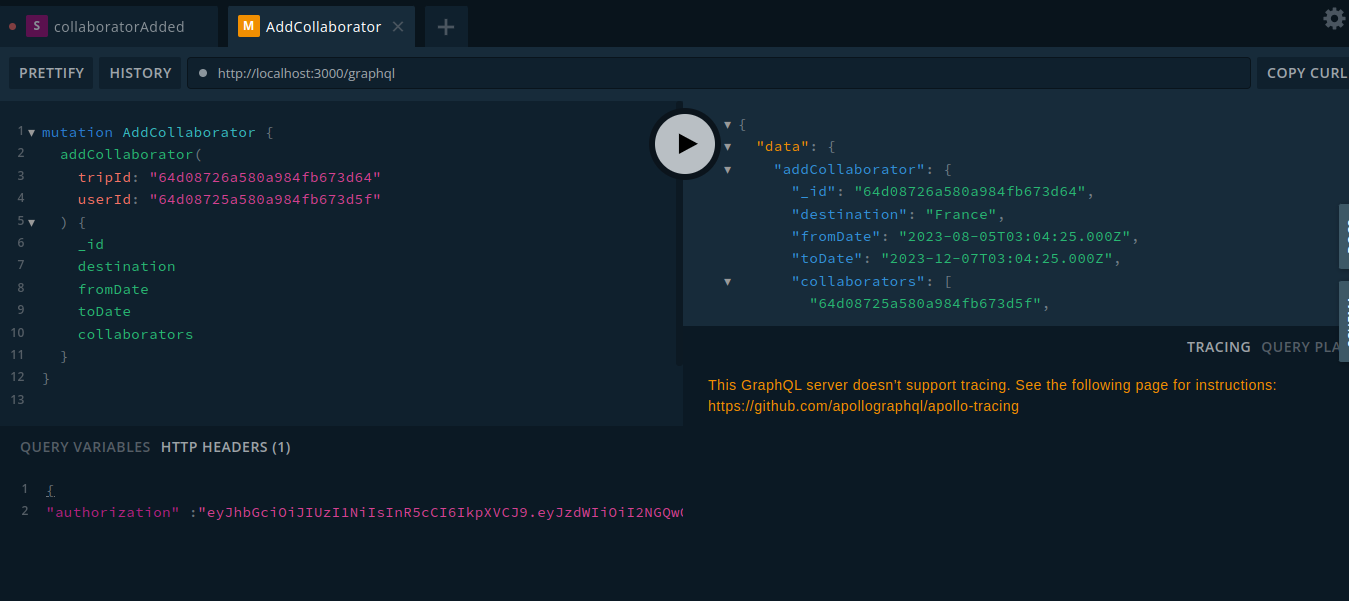The width and height of the screenshot is (1349, 601).
Task: Open the HISTORY panel
Action: click(140, 73)
